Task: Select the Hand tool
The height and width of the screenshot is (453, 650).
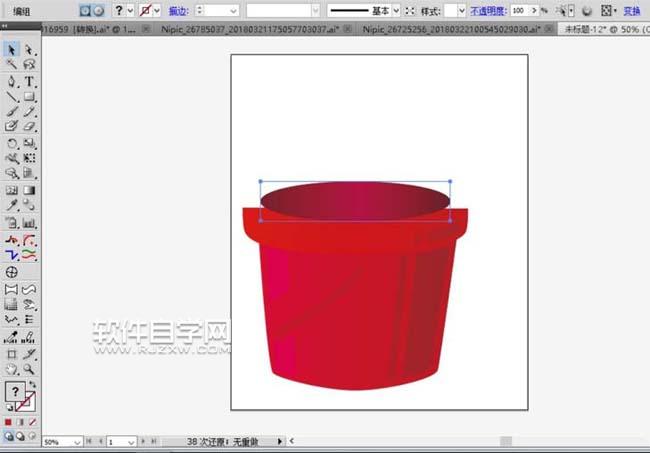Action: (x=11, y=369)
